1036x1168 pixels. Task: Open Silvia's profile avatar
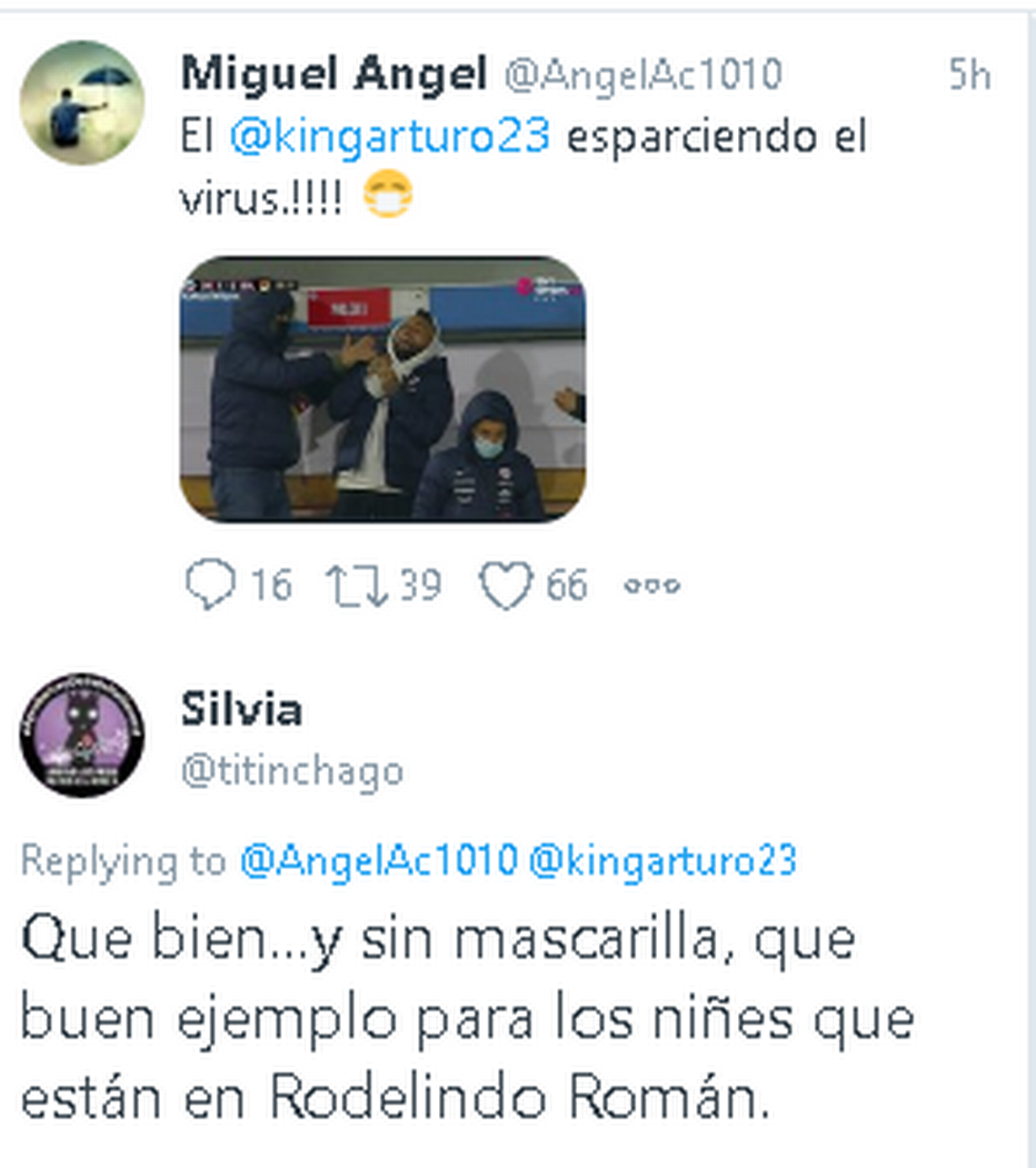[82, 735]
